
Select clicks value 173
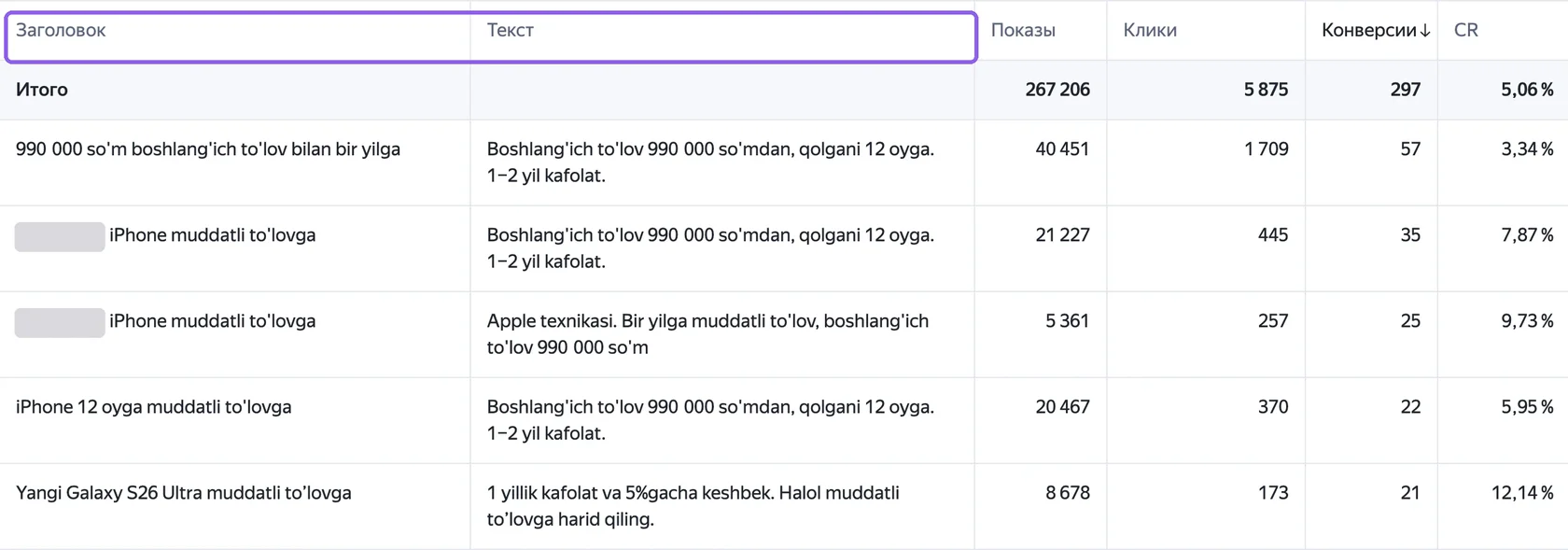click(x=1273, y=493)
